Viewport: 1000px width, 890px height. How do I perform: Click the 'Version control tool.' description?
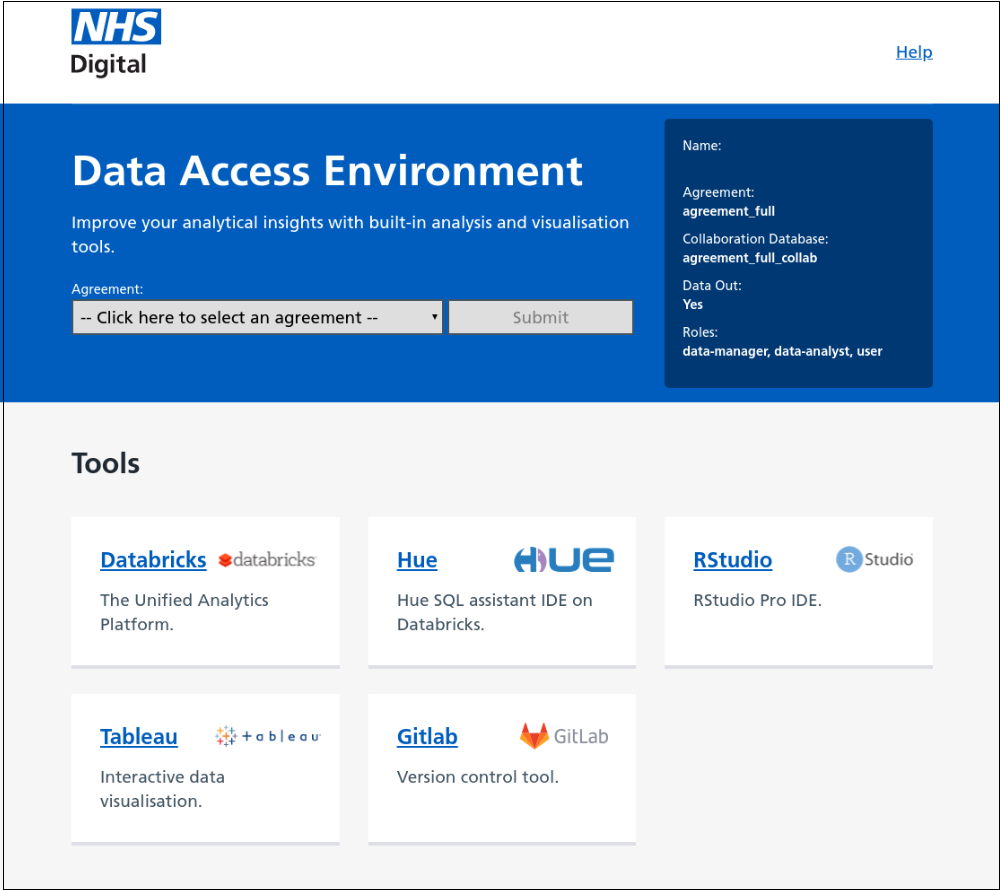478,777
